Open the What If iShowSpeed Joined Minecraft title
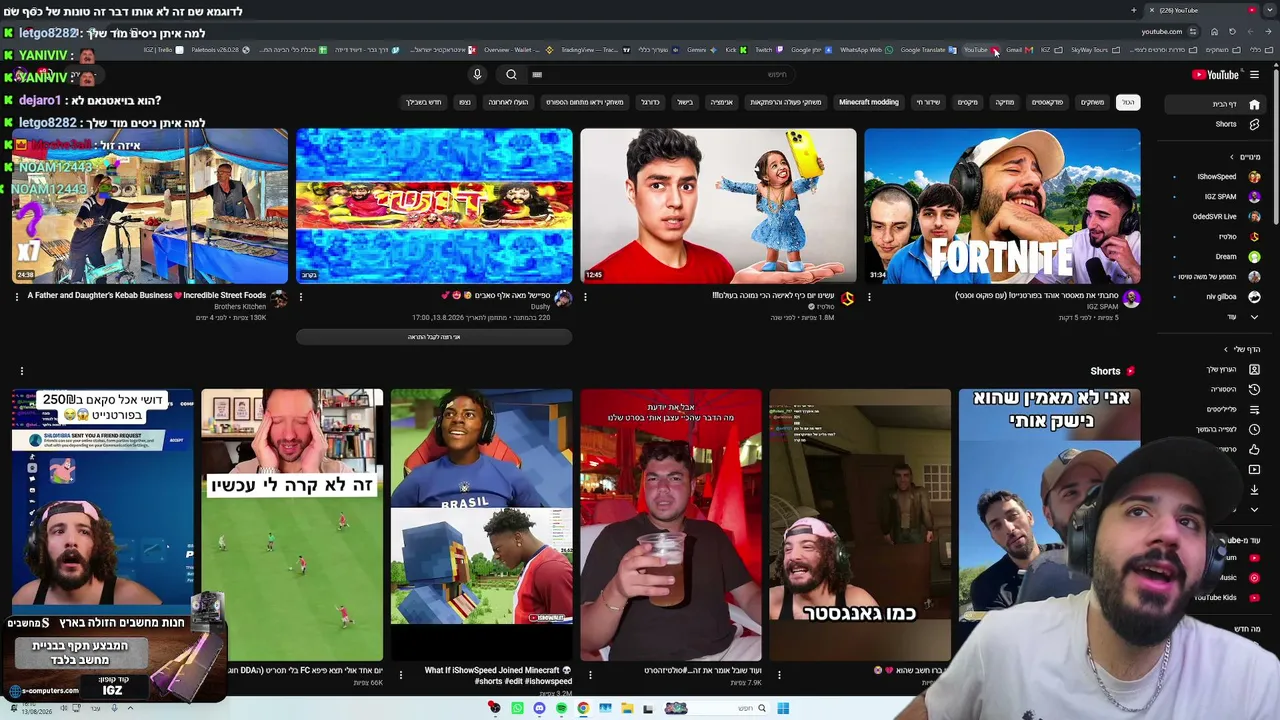 point(498,675)
